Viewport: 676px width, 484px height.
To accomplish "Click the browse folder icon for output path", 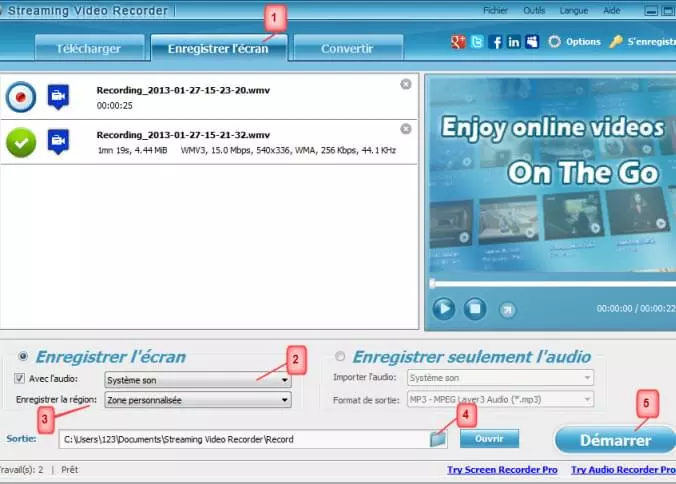I will coord(438,440).
